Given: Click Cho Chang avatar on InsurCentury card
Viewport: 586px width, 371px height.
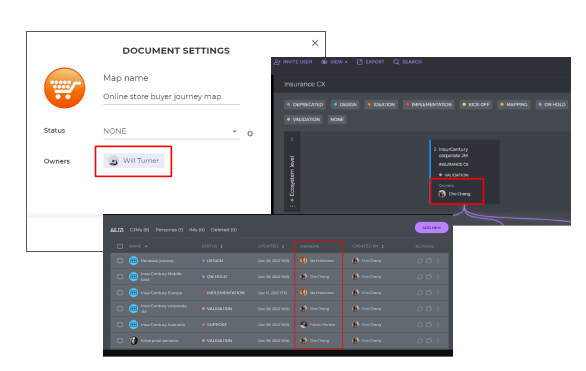Looking at the screenshot, I should coord(442,194).
